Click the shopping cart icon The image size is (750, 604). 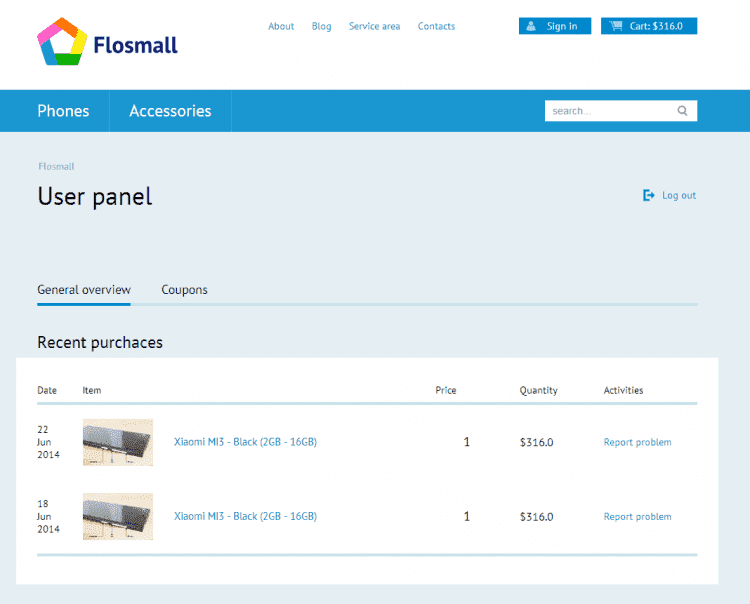(616, 26)
